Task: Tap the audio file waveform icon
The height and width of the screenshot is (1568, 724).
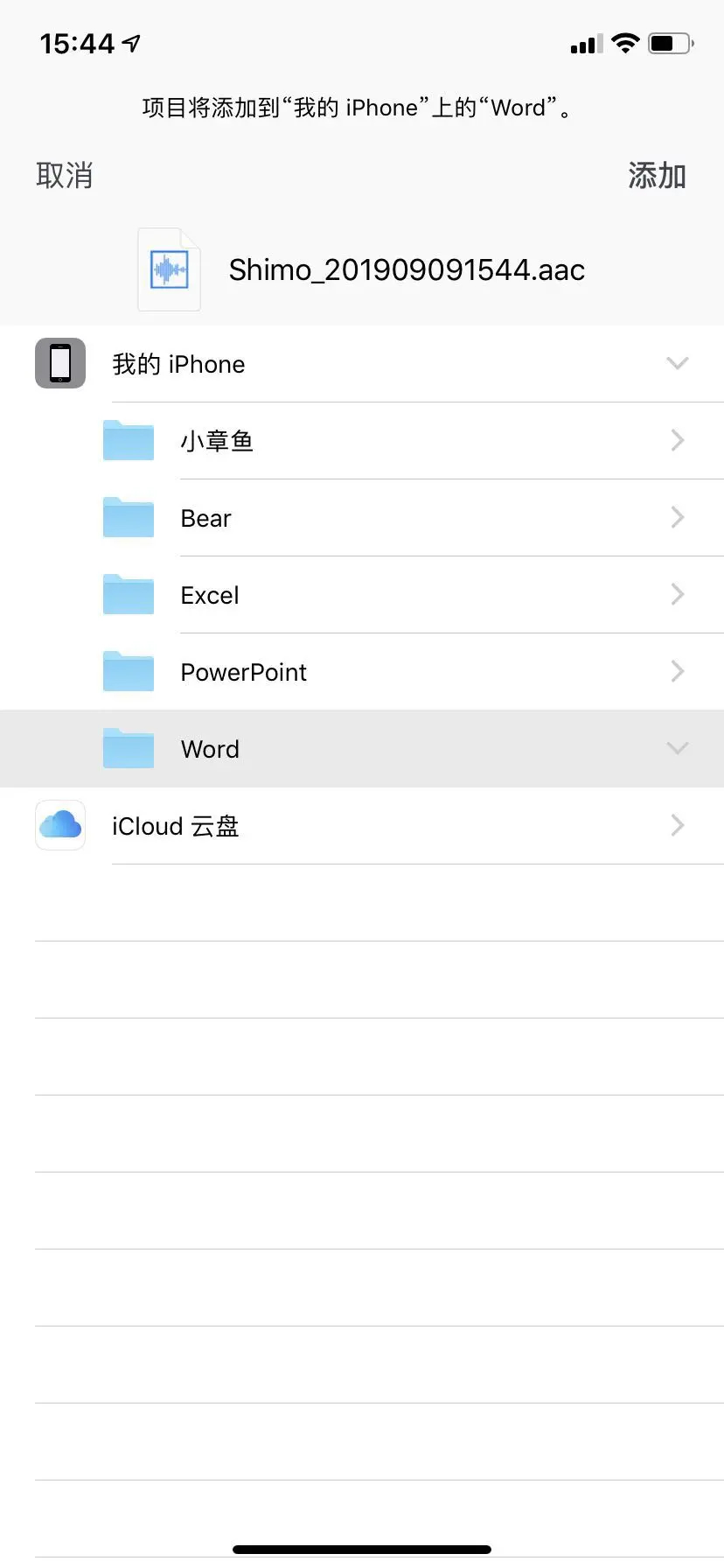Action: [x=169, y=269]
